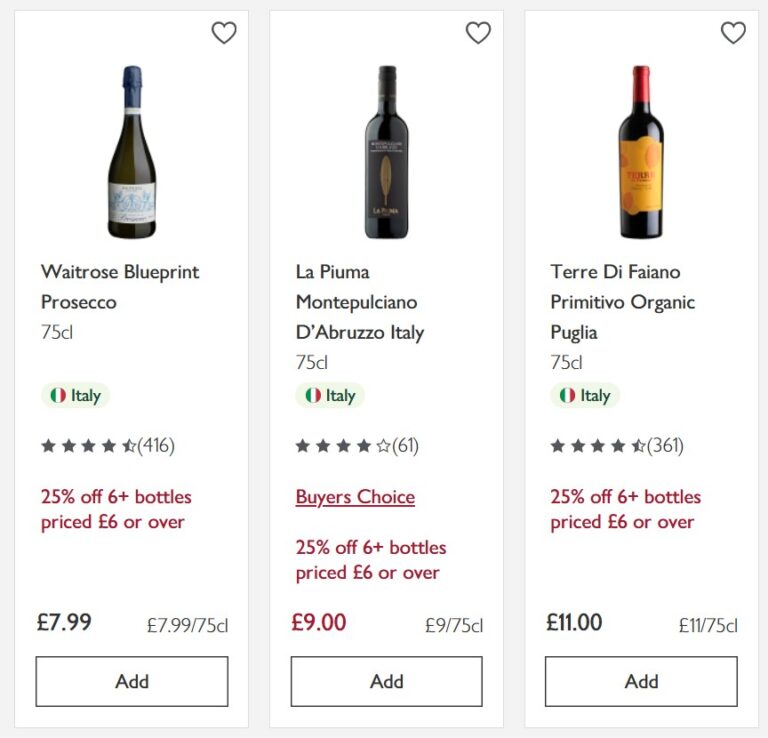Add Terre Di Faiano Primitivo to trolley
The image size is (768, 738).
(x=641, y=681)
